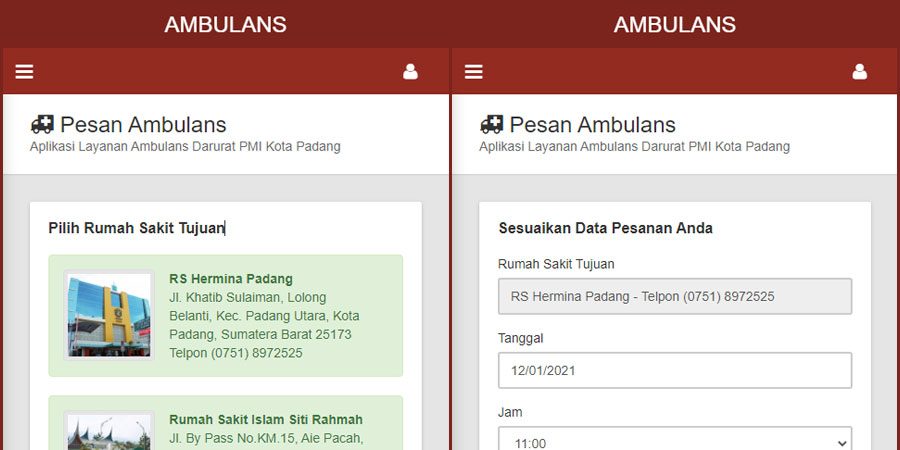Click ambulance icon above Pilih Rumah Sakit Tujuan
This screenshot has height=450, width=900.
tap(43, 125)
